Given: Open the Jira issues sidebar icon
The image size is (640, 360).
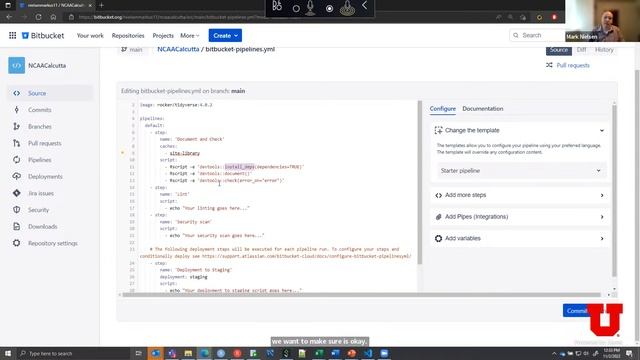Looking at the screenshot, I should (16, 193).
